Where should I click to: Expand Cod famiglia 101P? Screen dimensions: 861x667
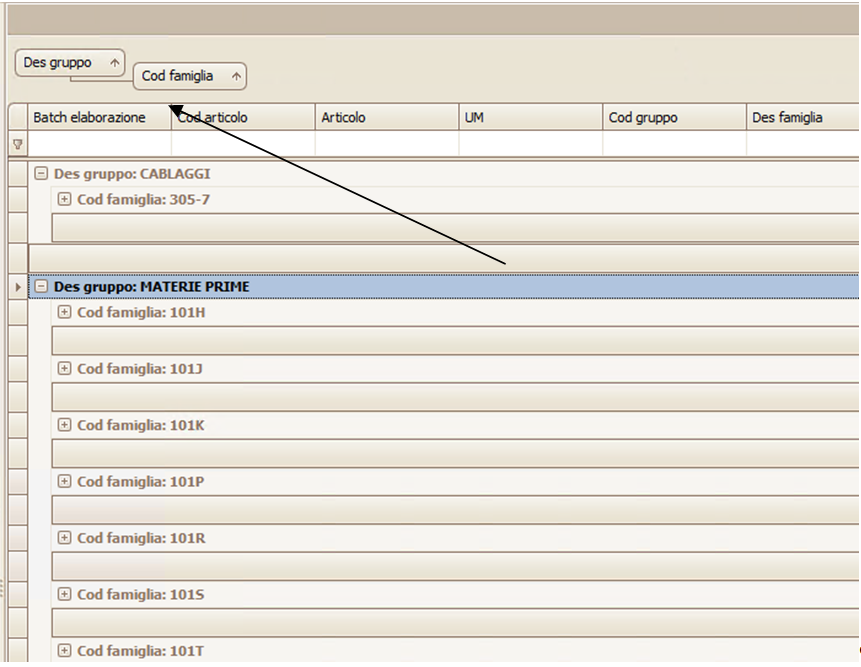[x=65, y=481]
